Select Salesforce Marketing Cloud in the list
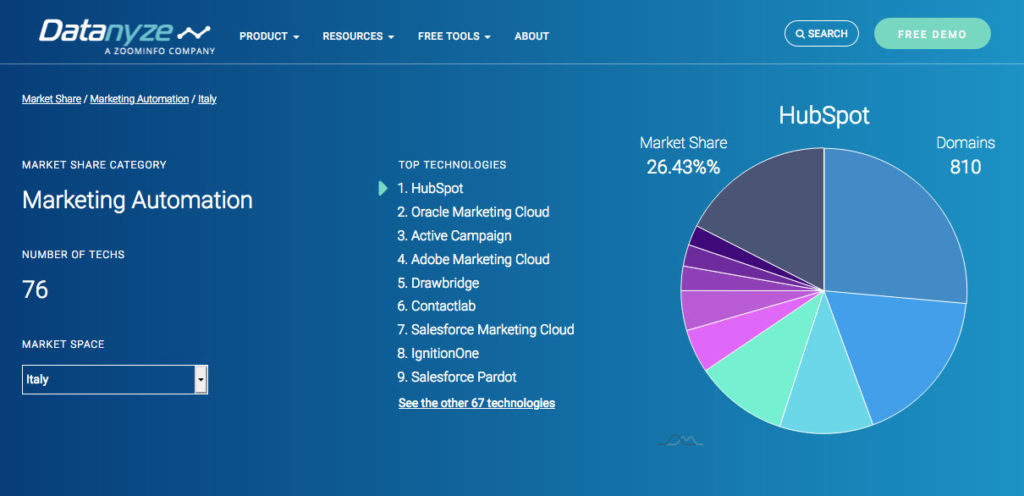The height and width of the screenshot is (496, 1024). click(x=486, y=330)
